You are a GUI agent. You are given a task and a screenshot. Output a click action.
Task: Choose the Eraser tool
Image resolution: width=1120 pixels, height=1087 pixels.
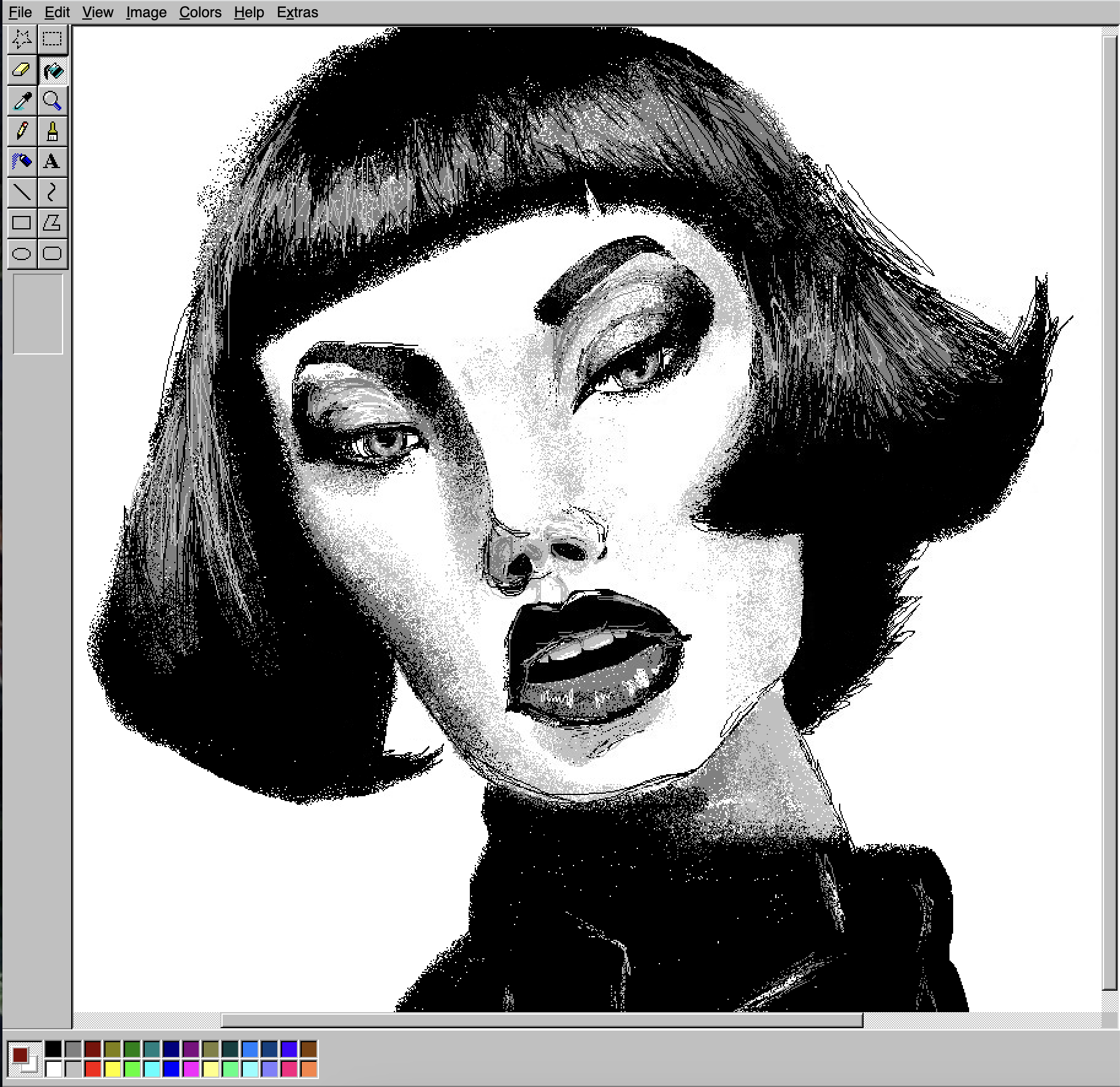pos(22,71)
